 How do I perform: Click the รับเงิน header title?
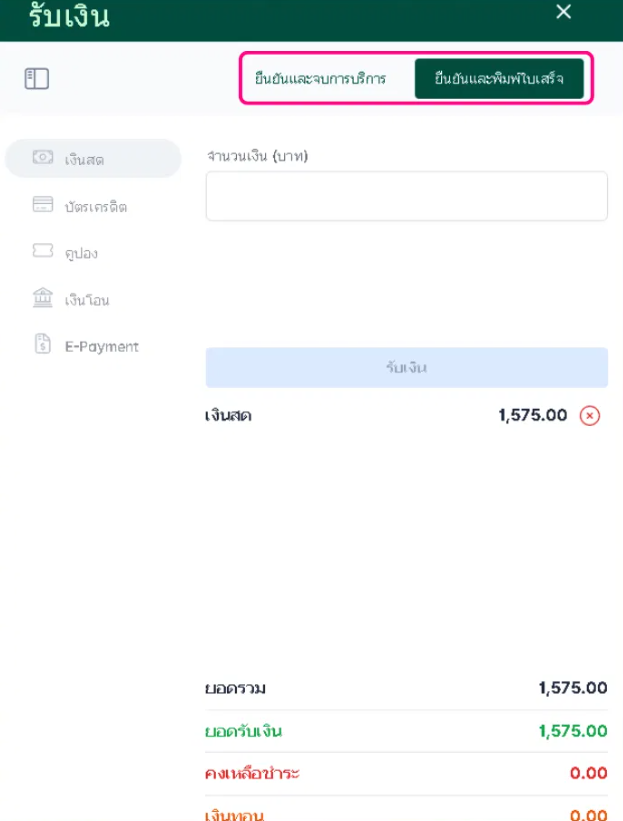[x=69, y=16]
